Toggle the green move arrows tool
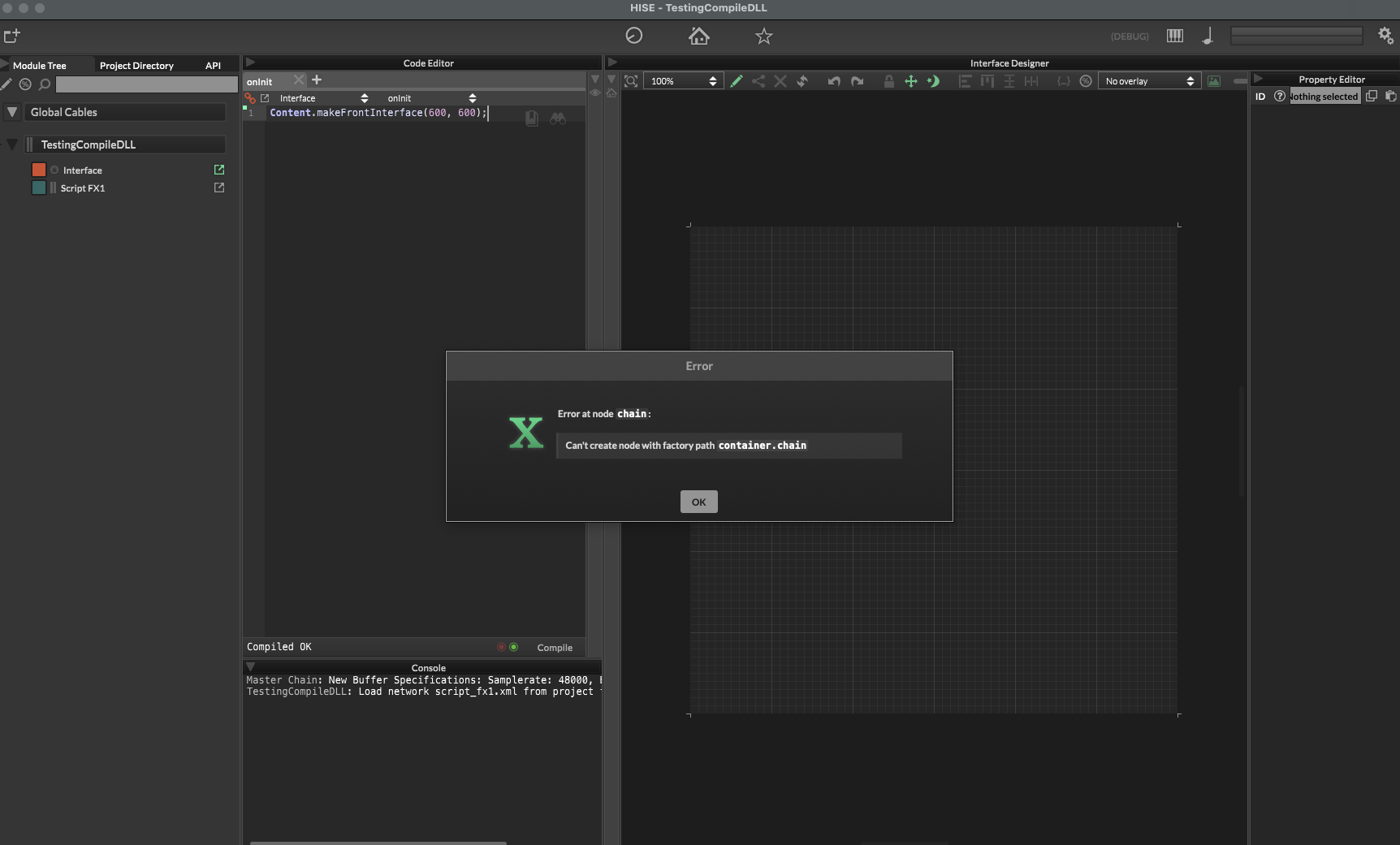The image size is (1400, 845). 911,81
